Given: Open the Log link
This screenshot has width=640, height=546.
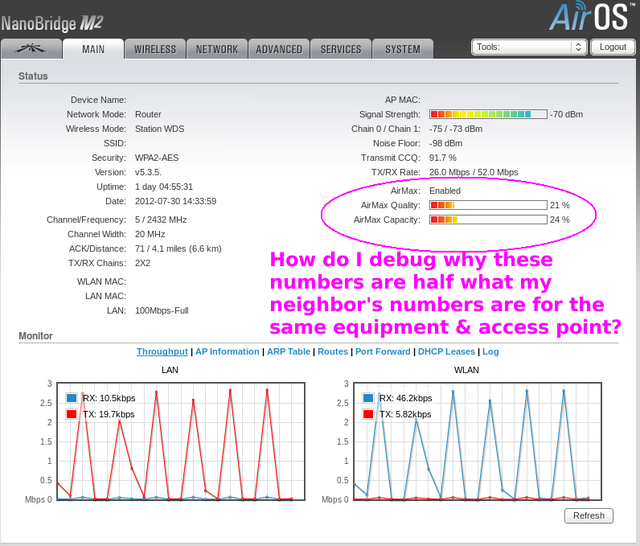Looking at the screenshot, I should click(491, 351).
